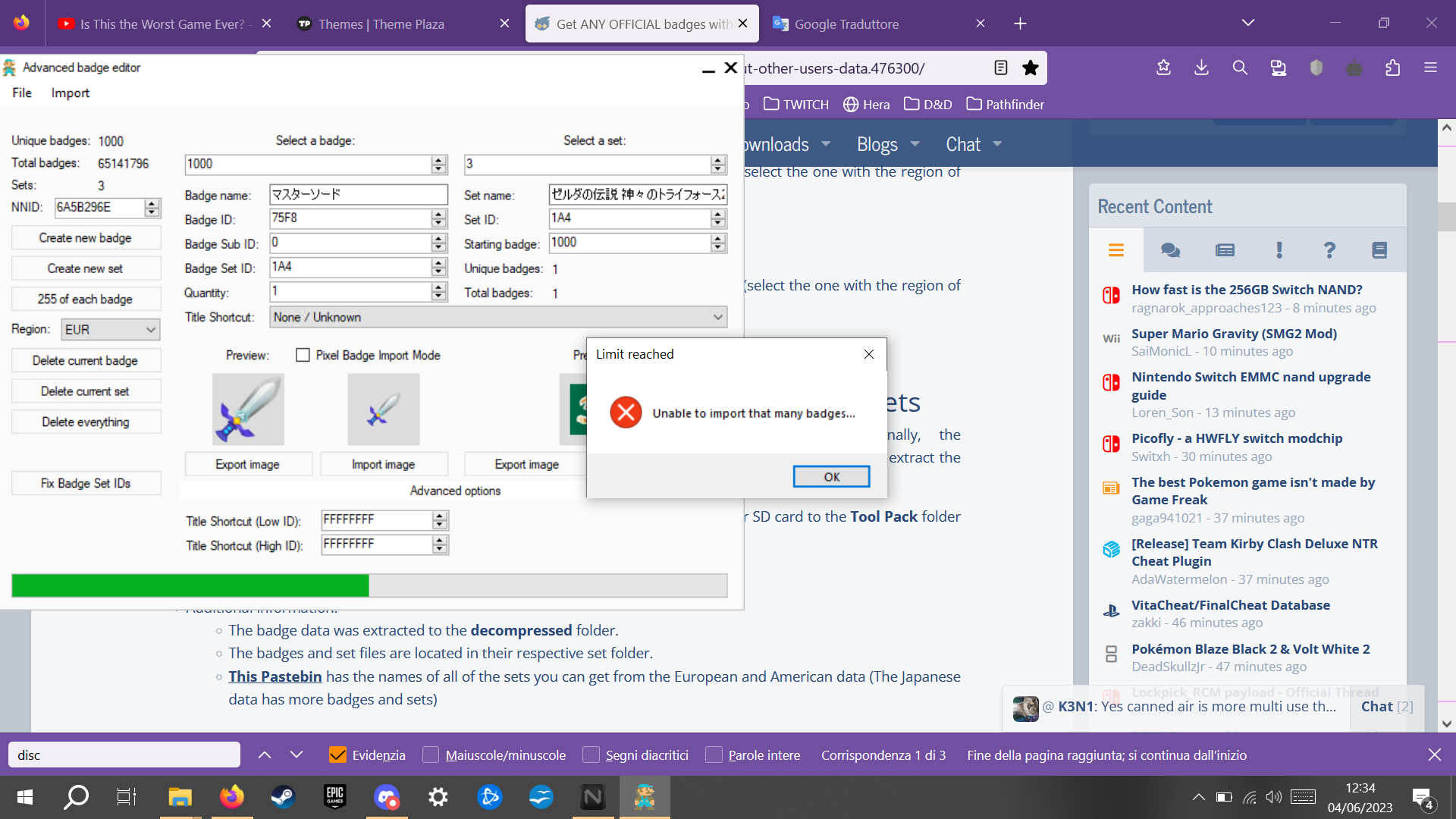Open the list all tabs chevron
The height and width of the screenshot is (819, 1456).
[x=1247, y=23]
